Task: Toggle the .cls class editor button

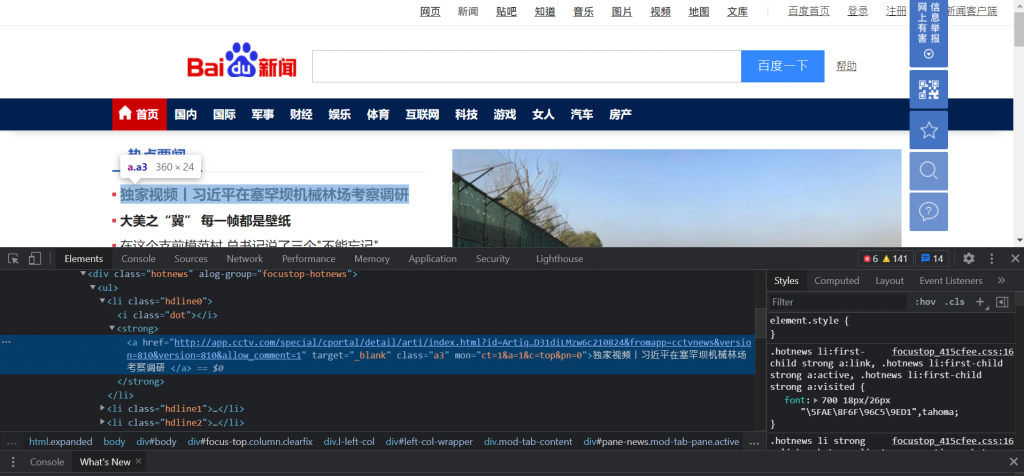Action: pos(955,302)
